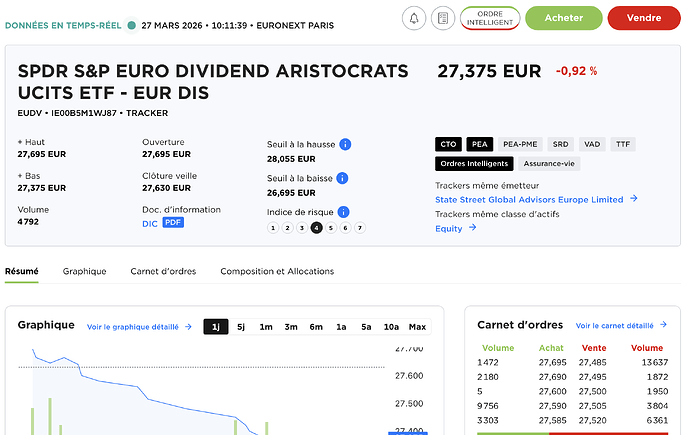This screenshot has height=435, width=690.
Task: Follow Voir le graphique détaillé link
Action: (132, 327)
